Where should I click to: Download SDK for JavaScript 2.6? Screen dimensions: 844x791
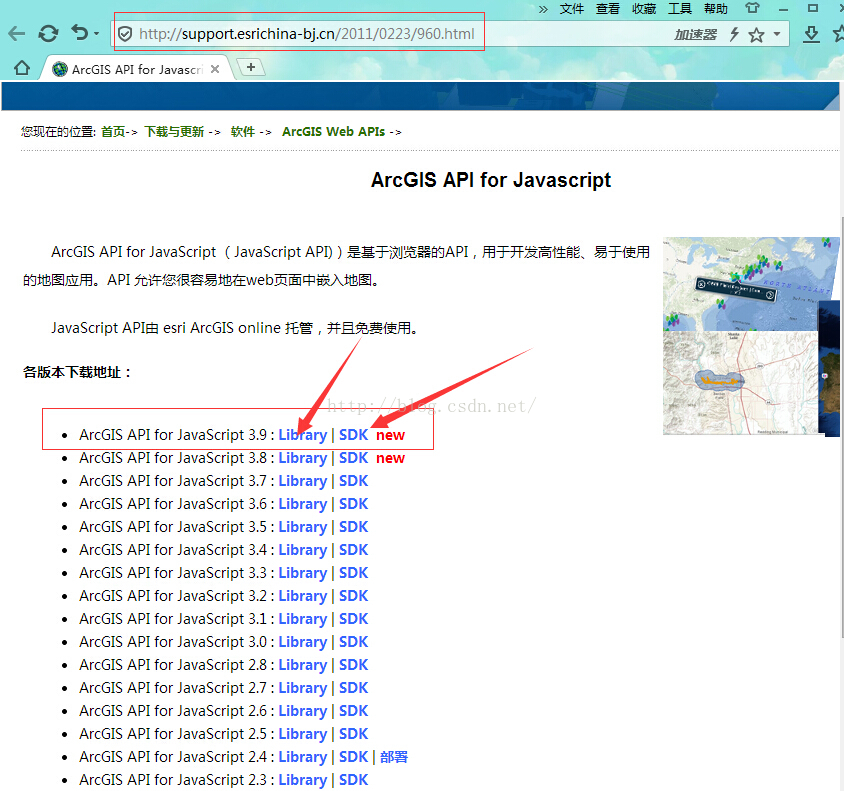tap(354, 711)
